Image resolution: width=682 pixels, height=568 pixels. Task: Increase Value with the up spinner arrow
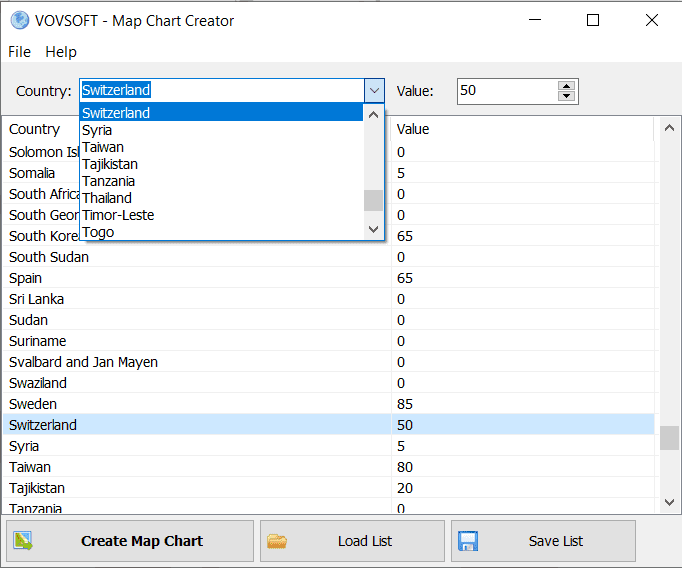[567, 86]
